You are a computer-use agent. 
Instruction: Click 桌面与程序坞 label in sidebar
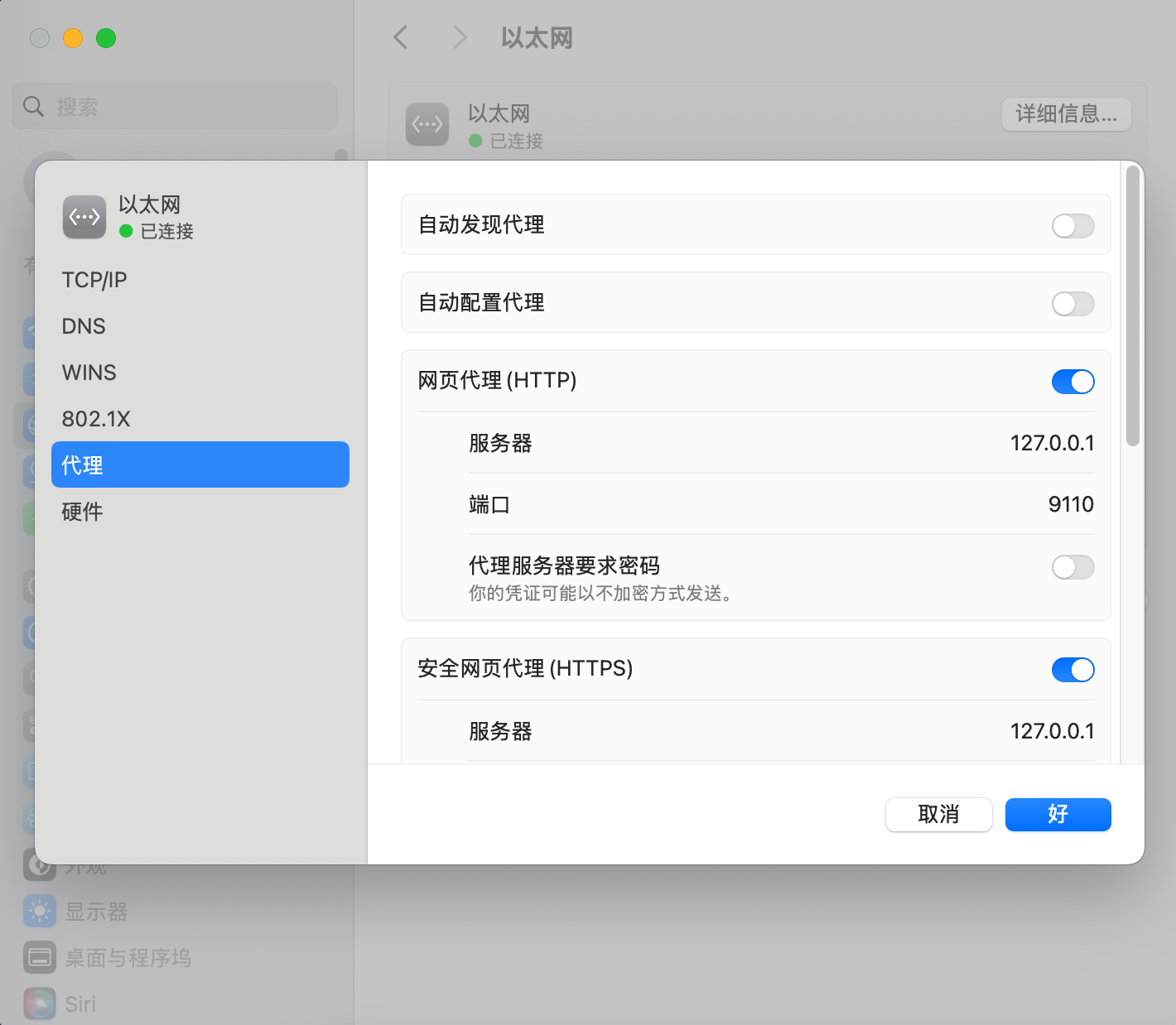click(x=128, y=958)
